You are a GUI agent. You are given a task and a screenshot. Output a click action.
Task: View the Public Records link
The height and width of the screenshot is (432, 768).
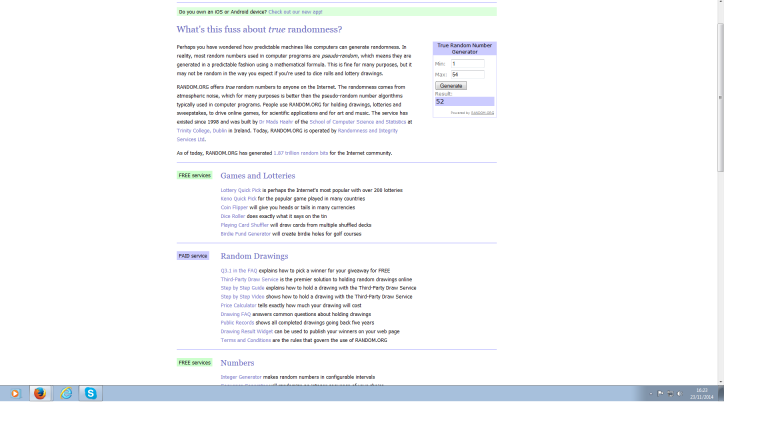237,323
